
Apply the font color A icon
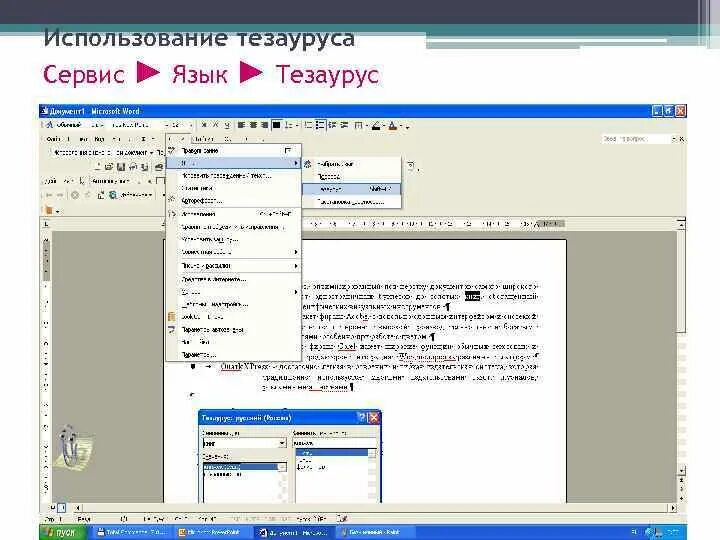point(393,125)
